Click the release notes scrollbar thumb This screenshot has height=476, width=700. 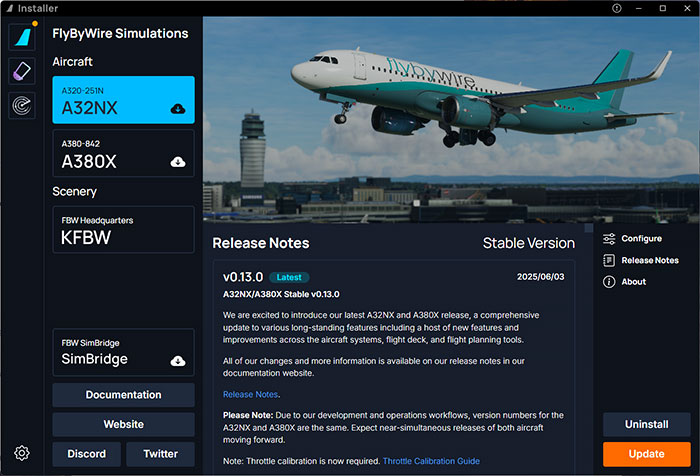(589, 228)
